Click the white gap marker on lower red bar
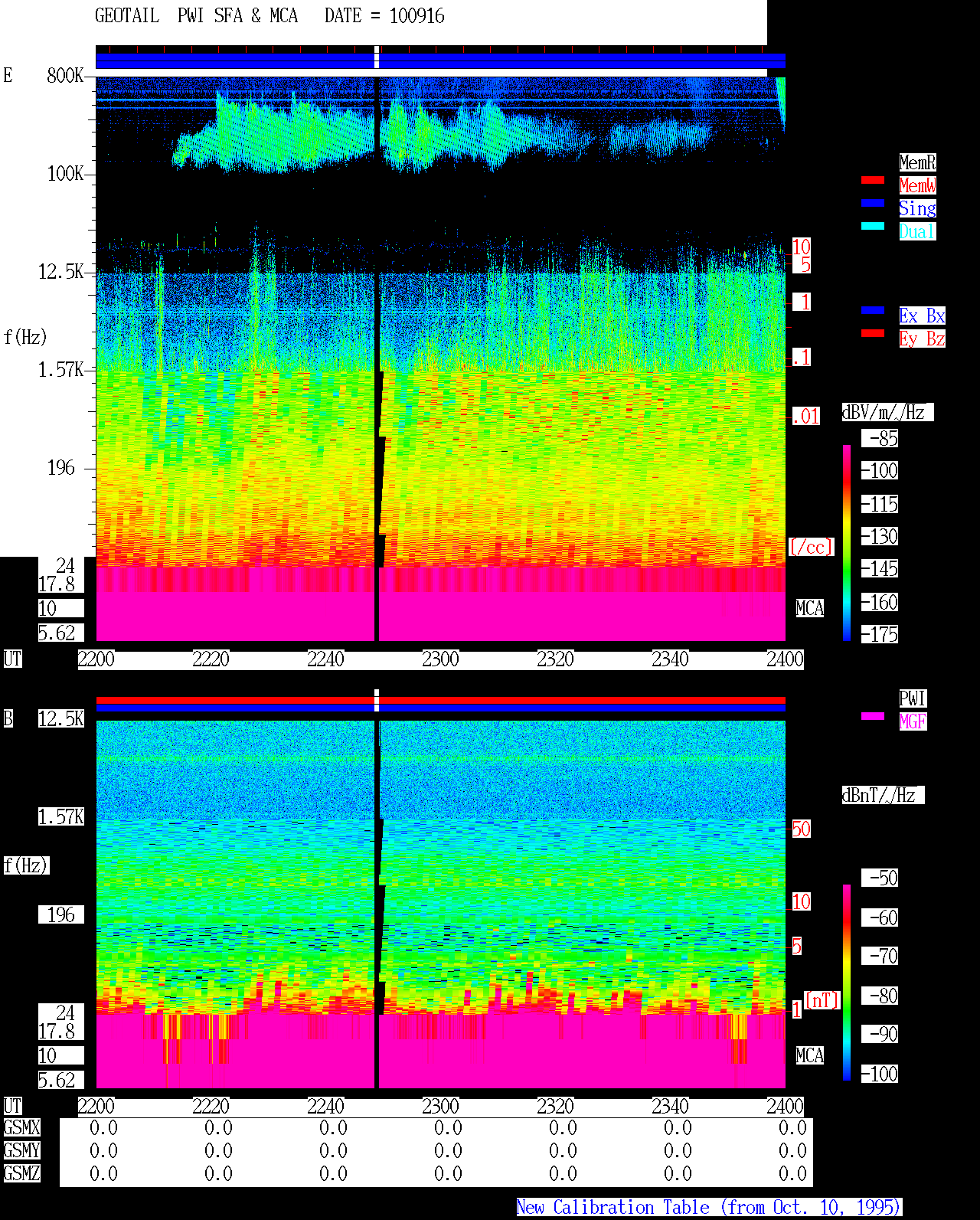980x1220 pixels. point(377,700)
